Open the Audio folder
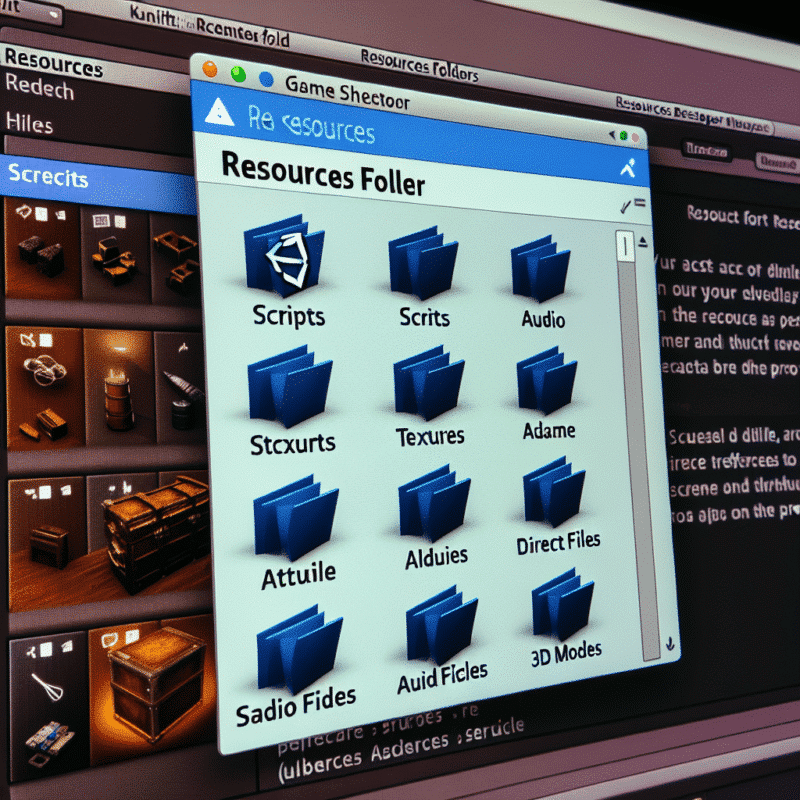 (539, 270)
